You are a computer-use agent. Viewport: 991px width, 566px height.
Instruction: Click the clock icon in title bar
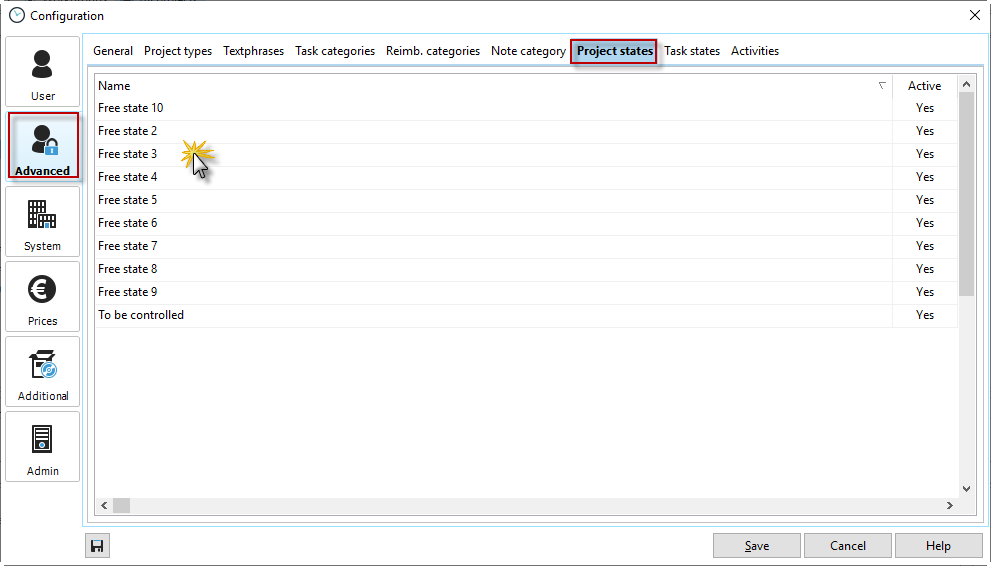pos(16,15)
